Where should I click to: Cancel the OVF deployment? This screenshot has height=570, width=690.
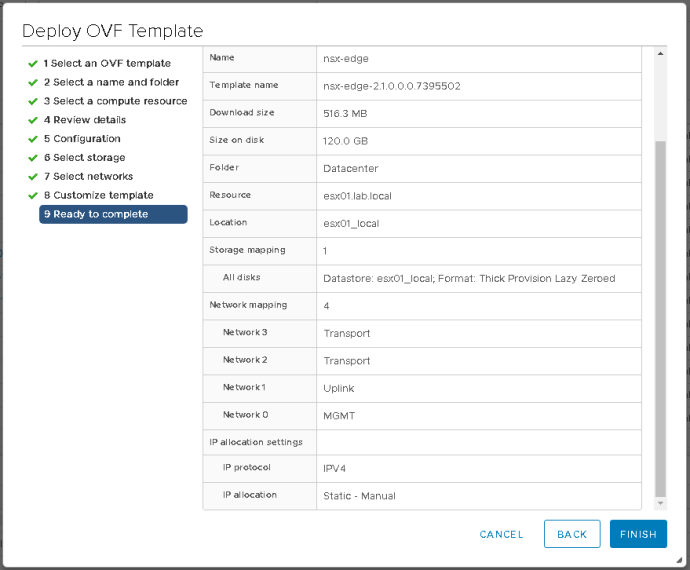pyautogui.click(x=501, y=534)
